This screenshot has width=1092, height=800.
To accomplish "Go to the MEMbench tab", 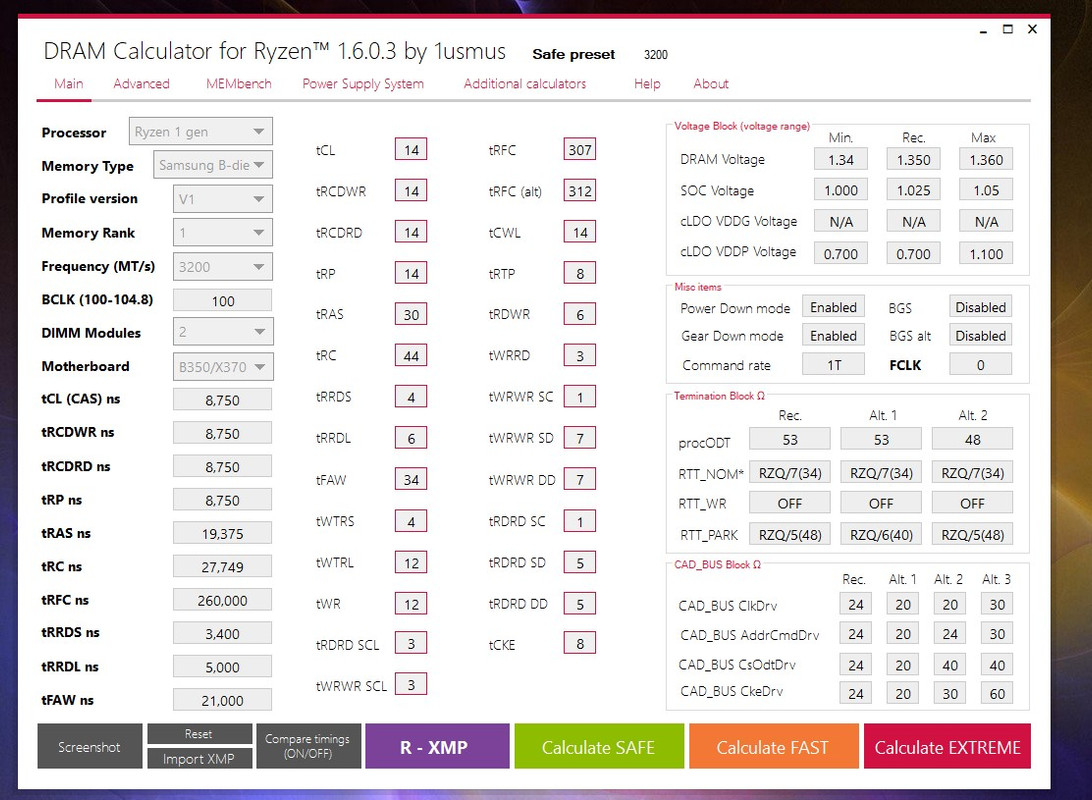I will 239,84.
